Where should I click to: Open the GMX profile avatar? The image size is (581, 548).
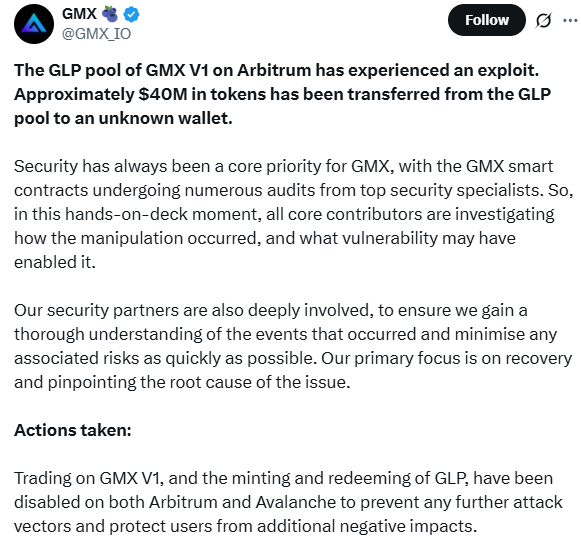34,24
